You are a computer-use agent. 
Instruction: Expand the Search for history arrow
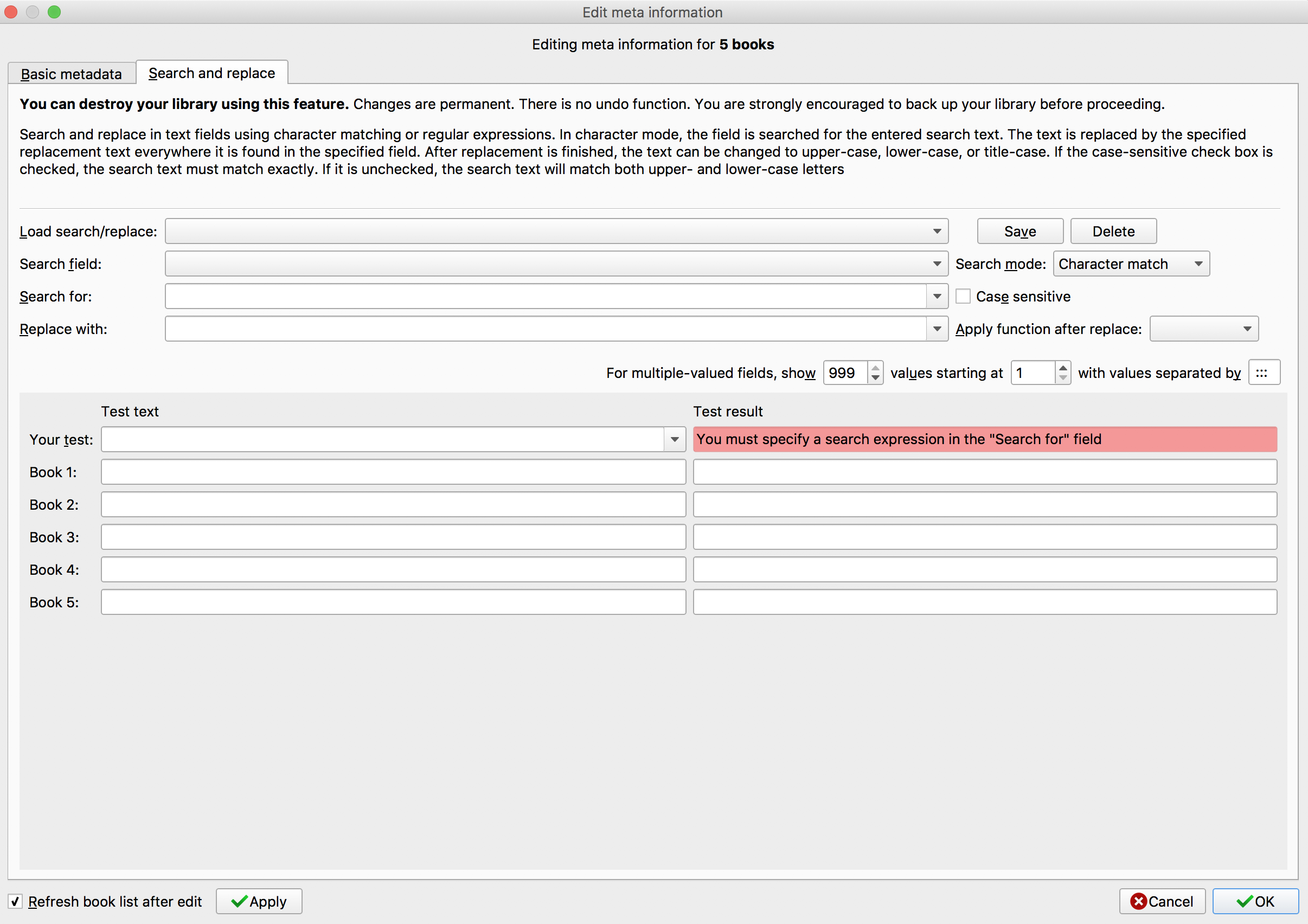point(937,296)
